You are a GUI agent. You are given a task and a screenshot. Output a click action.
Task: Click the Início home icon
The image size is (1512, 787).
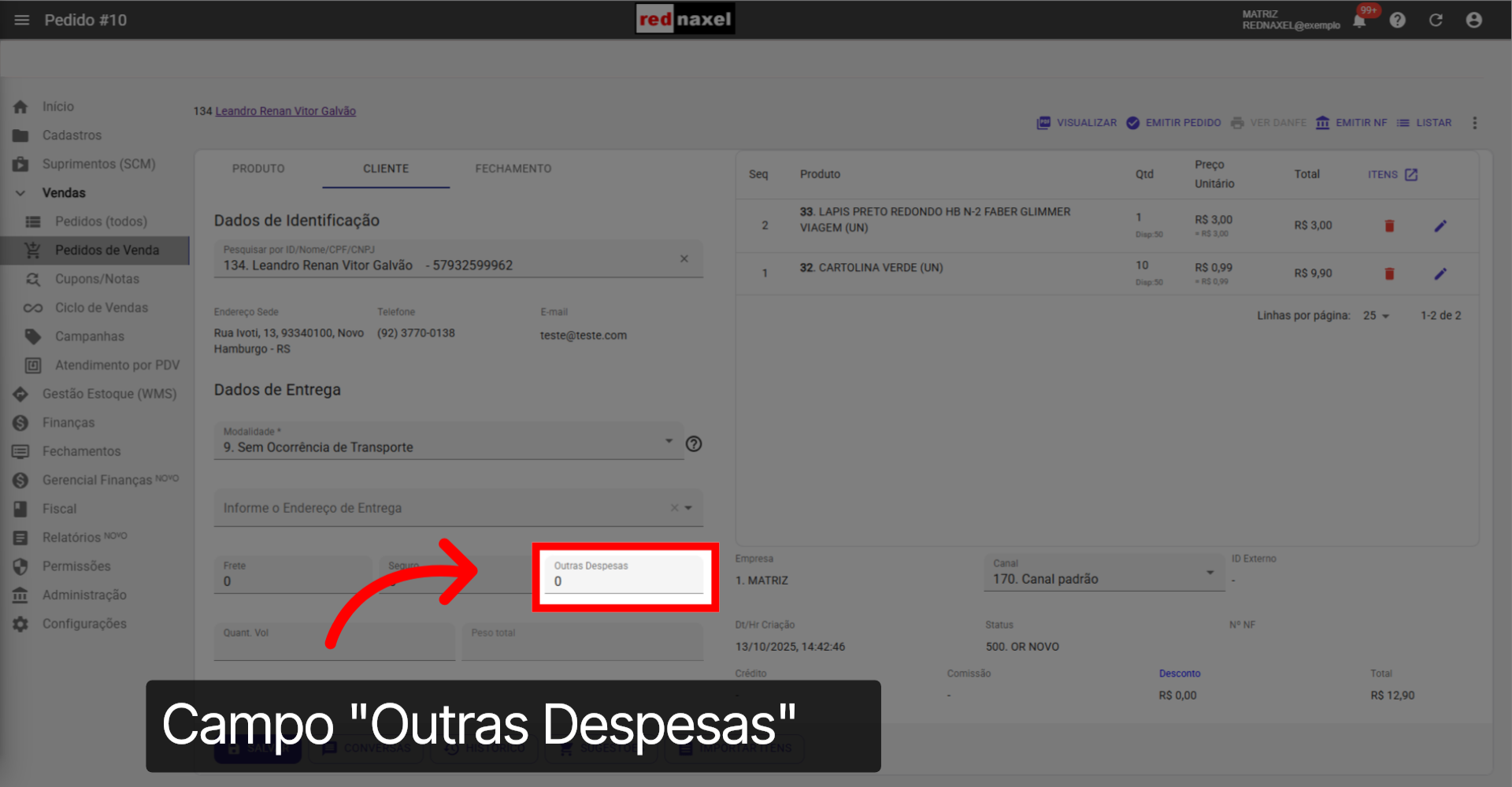(20, 106)
